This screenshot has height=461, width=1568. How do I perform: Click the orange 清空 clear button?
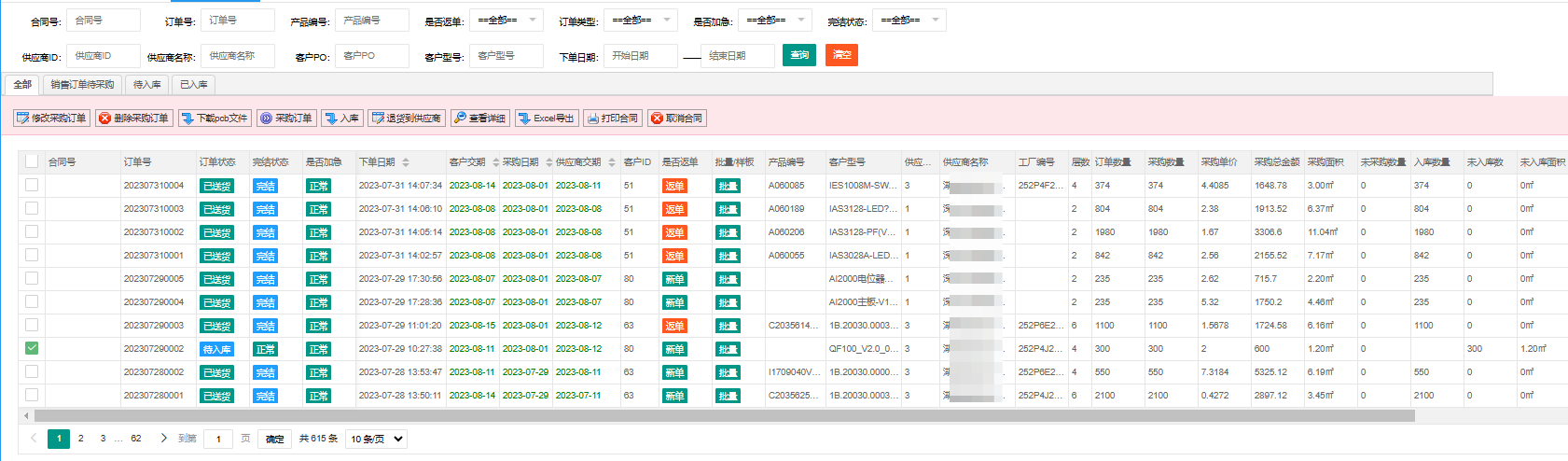point(841,55)
